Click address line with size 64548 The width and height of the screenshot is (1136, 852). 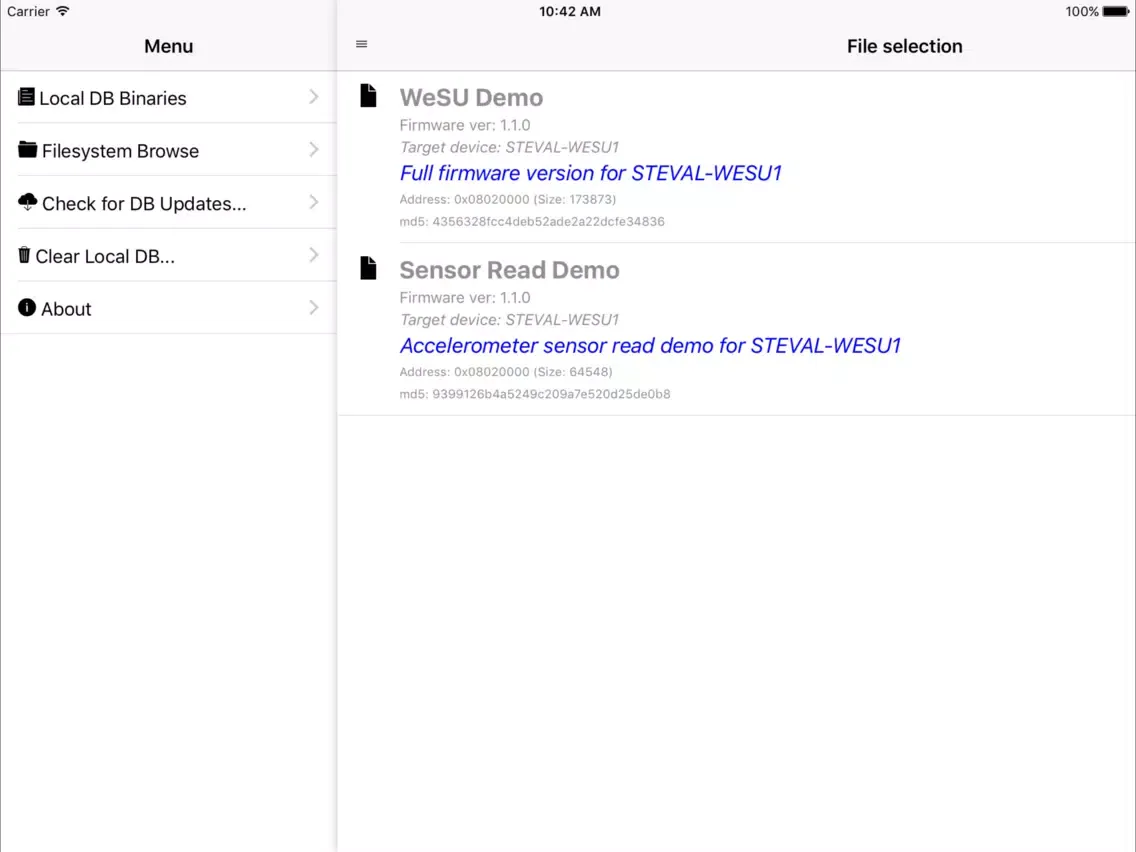[x=506, y=372]
